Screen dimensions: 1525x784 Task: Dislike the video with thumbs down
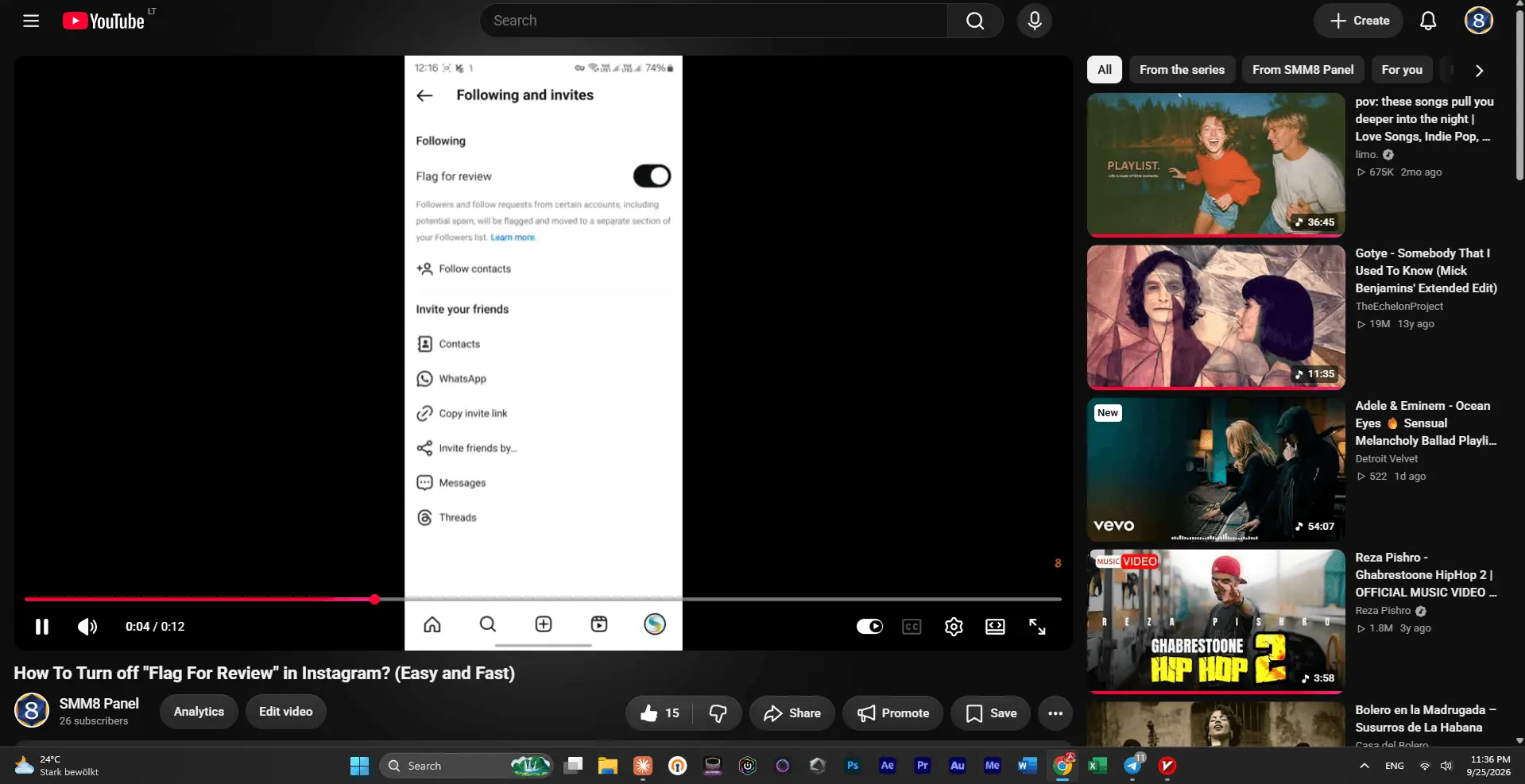click(718, 713)
